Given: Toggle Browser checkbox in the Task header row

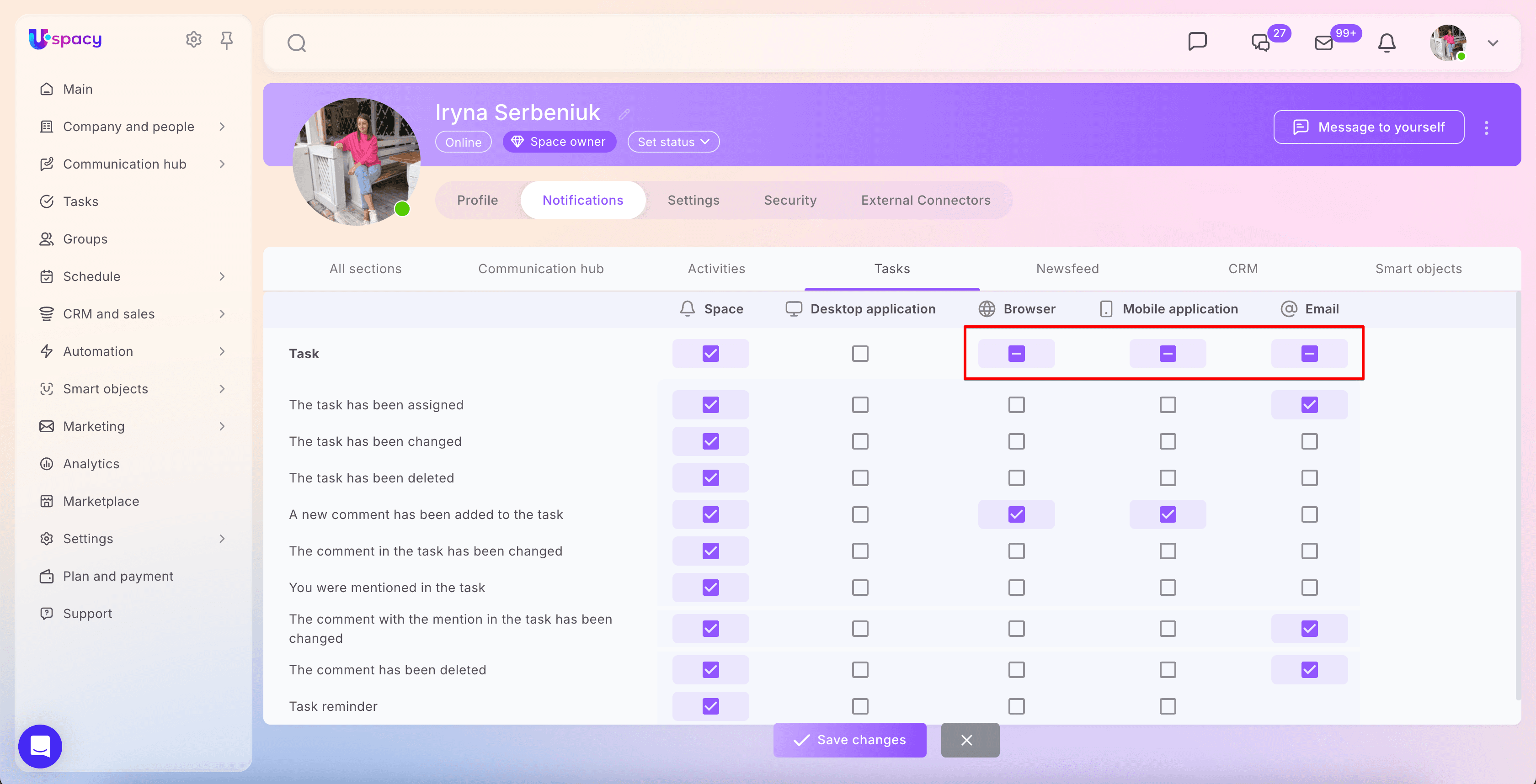Looking at the screenshot, I should coord(1017,354).
